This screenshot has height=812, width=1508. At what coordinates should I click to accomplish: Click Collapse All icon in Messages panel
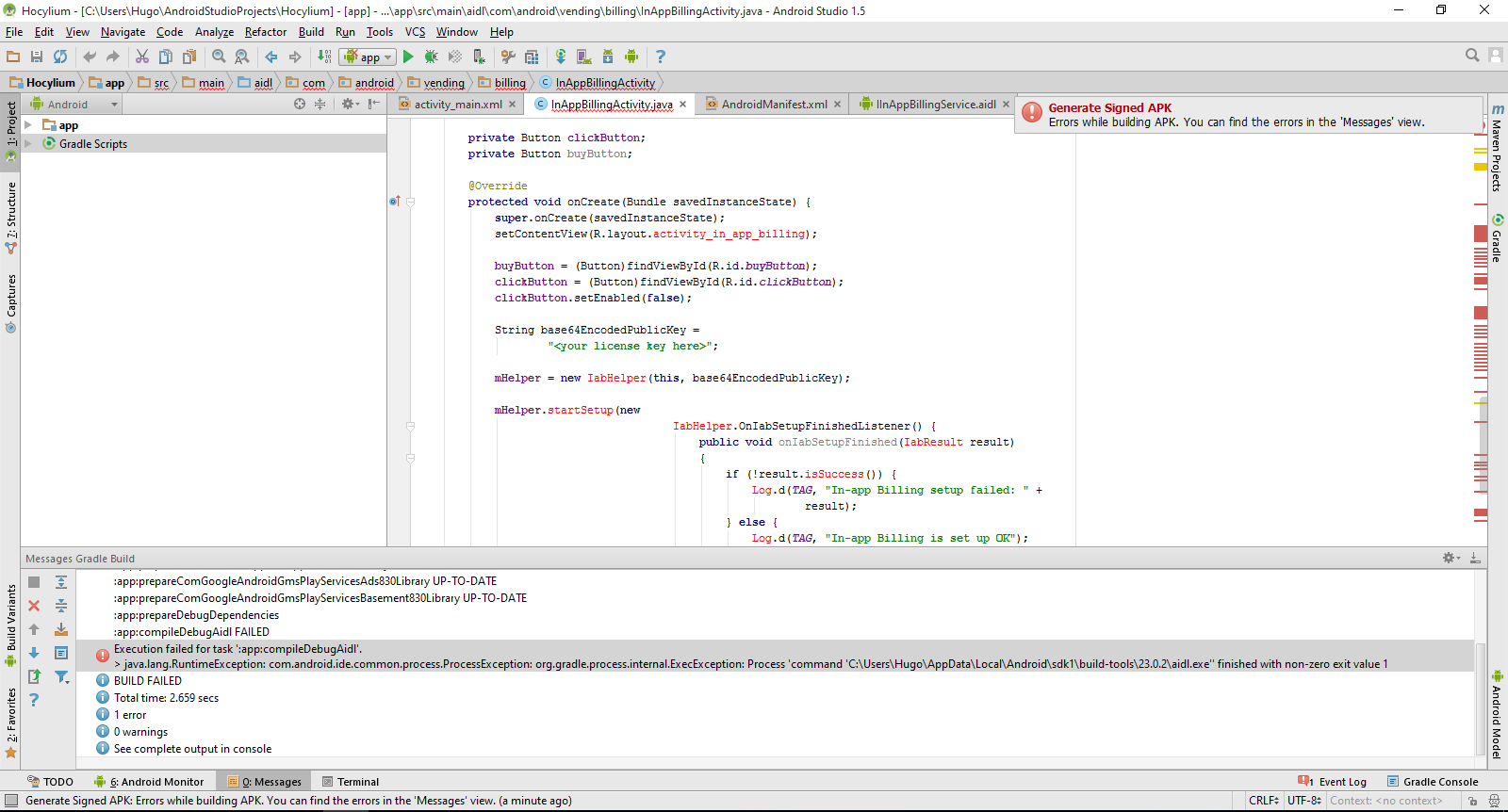tap(61, 606)
